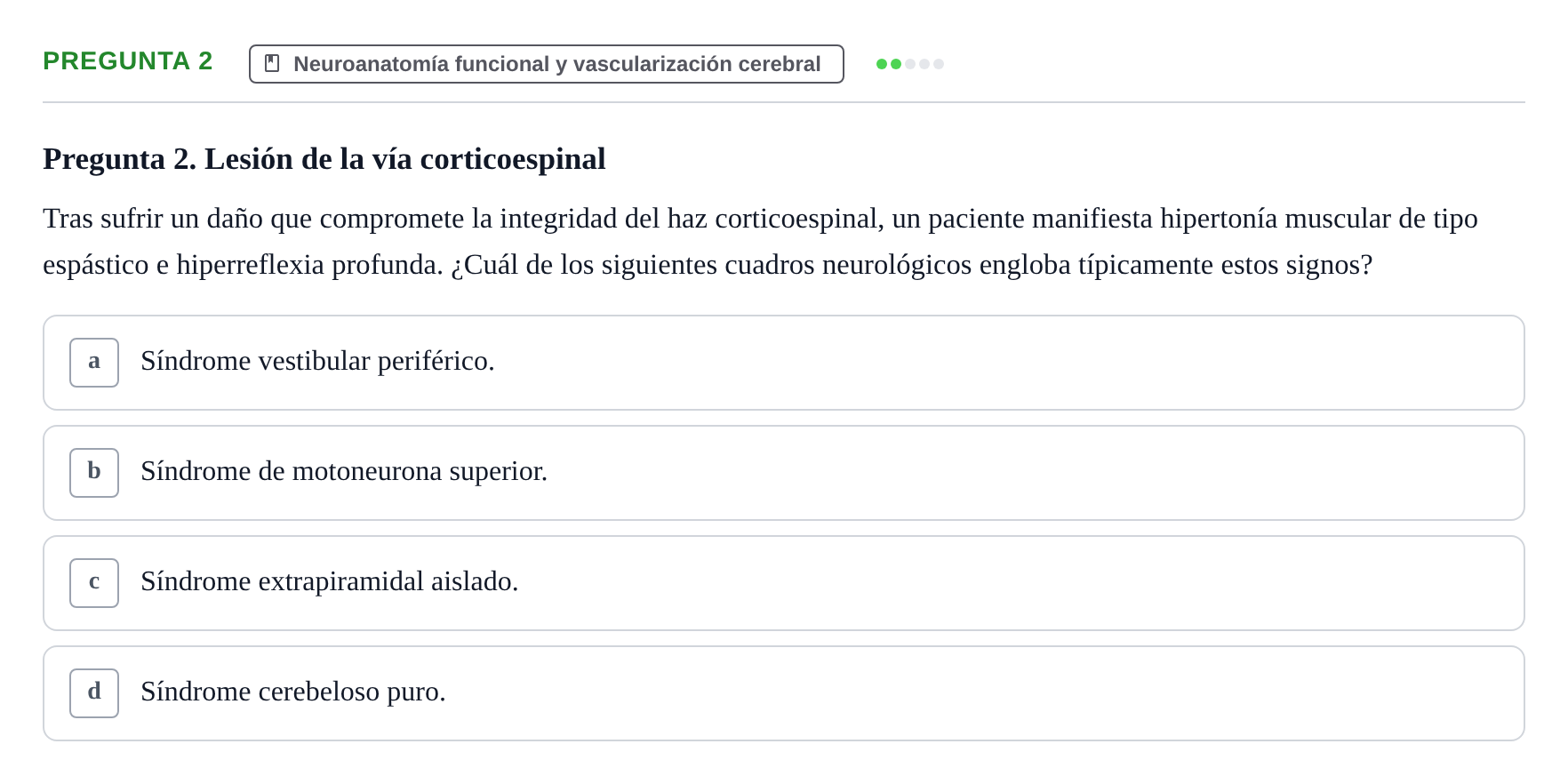Viewport: 1568px width, 784px height.
Task: Click empty area right of cerebeloso puro option
Action: pos(978,693)
